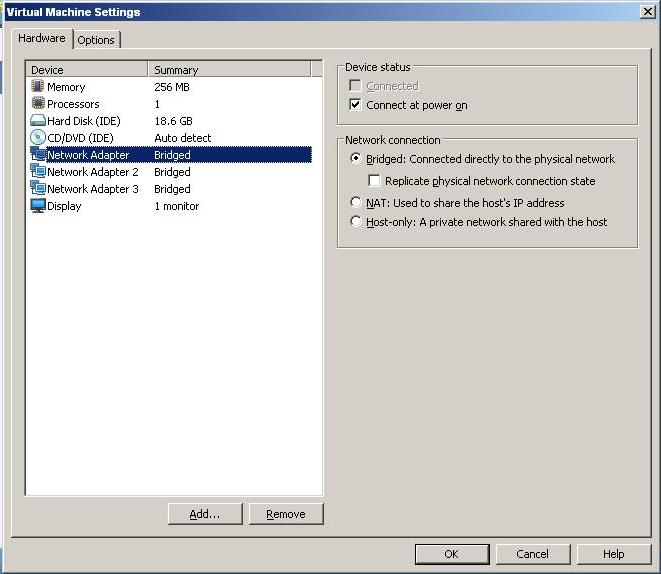Image resolution: width=661 pixels, height=574 pixels.
Task: Enable Replicate physical network connection state
Action: [x=374, y=180]
